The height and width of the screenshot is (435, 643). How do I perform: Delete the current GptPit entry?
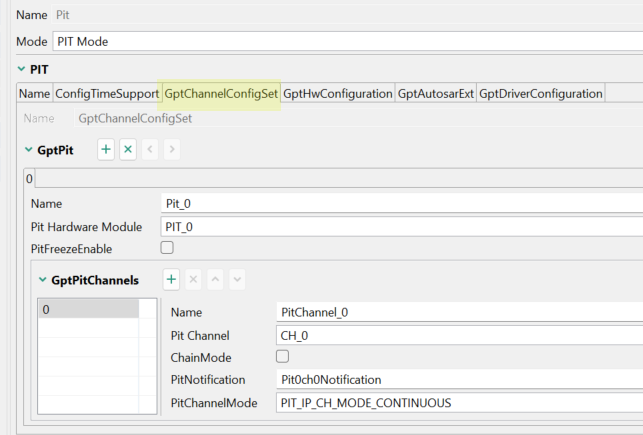[128, 149]
